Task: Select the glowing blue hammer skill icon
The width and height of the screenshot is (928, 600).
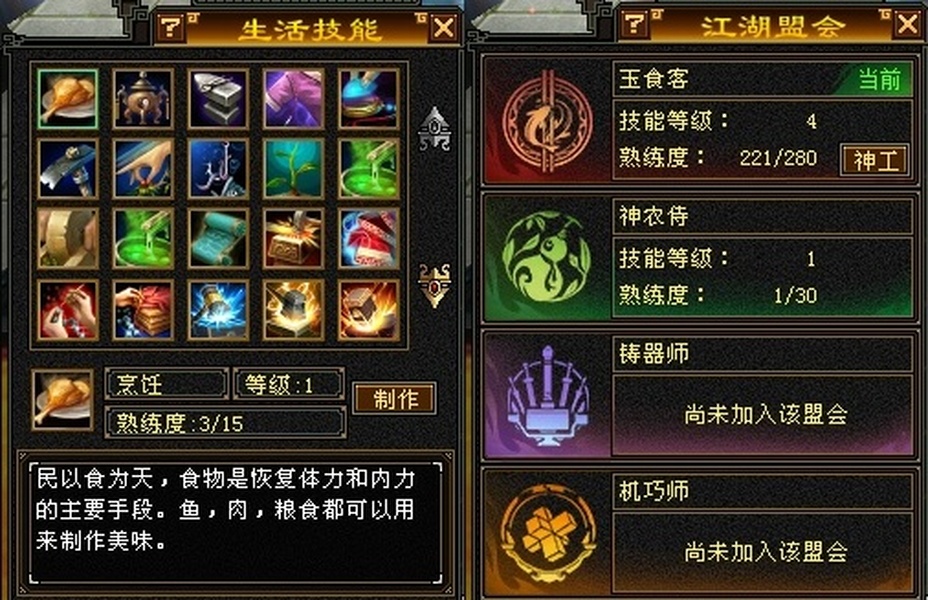Action: [x=218, y=310]
